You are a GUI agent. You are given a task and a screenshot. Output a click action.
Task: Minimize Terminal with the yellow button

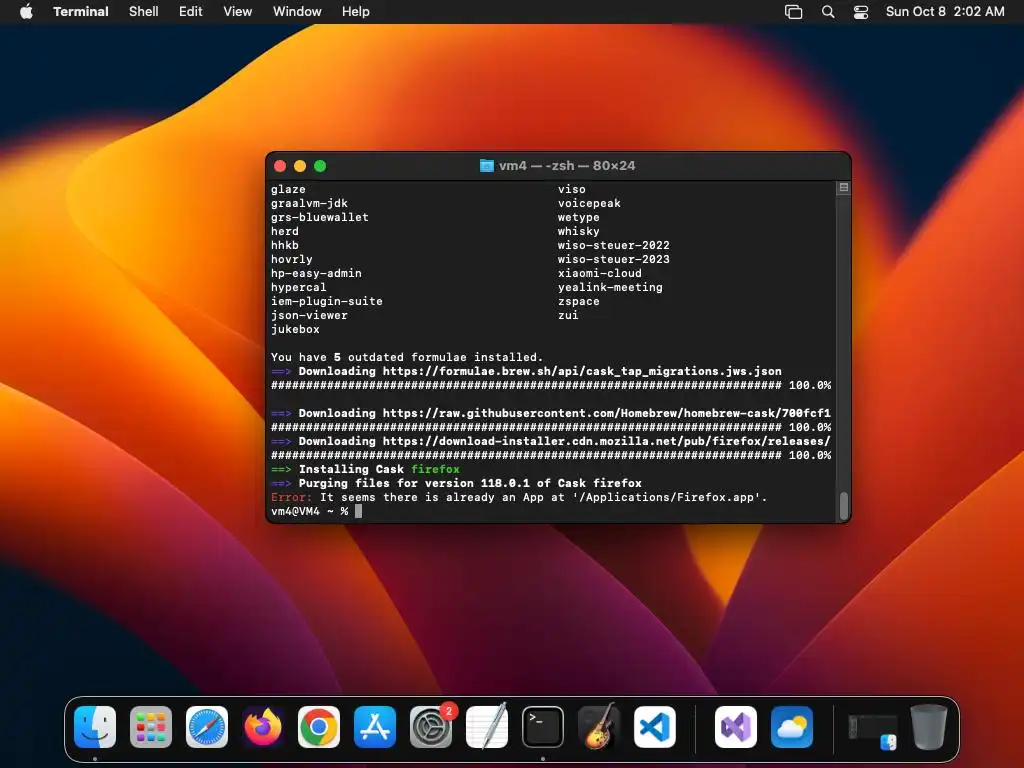click(x=300, y=166)
